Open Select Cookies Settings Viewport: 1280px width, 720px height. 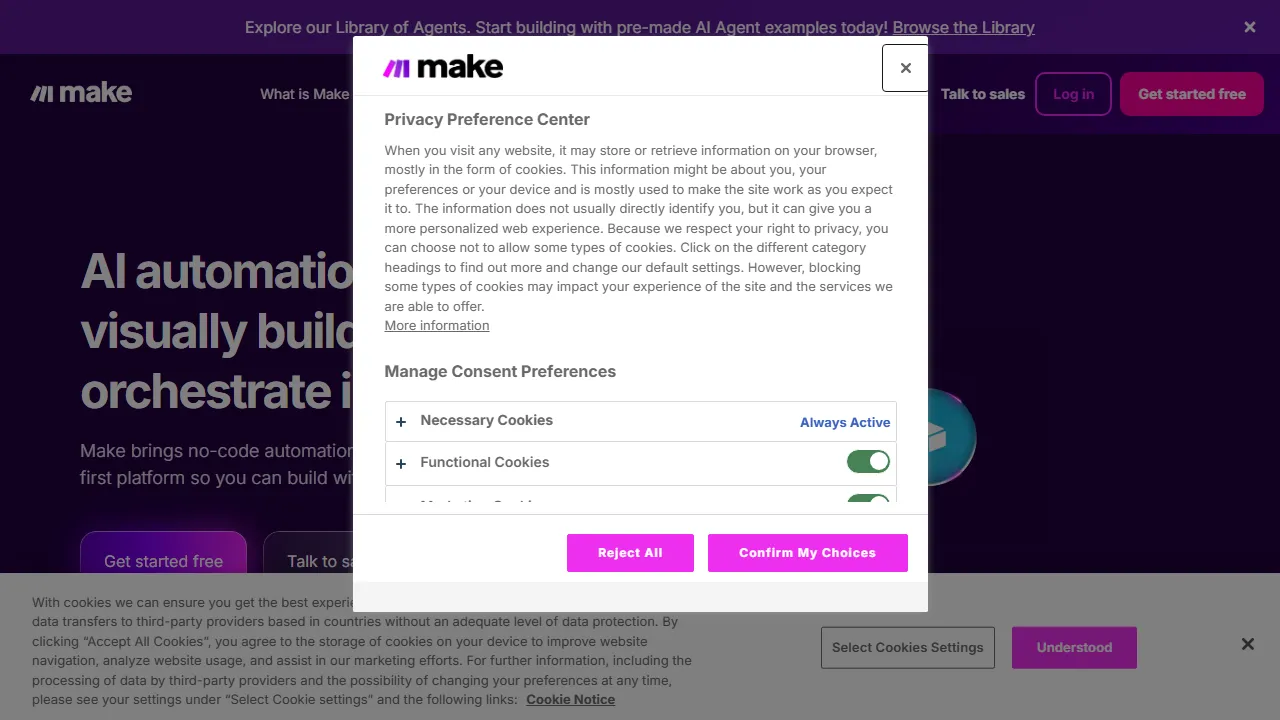click(907, 647)
